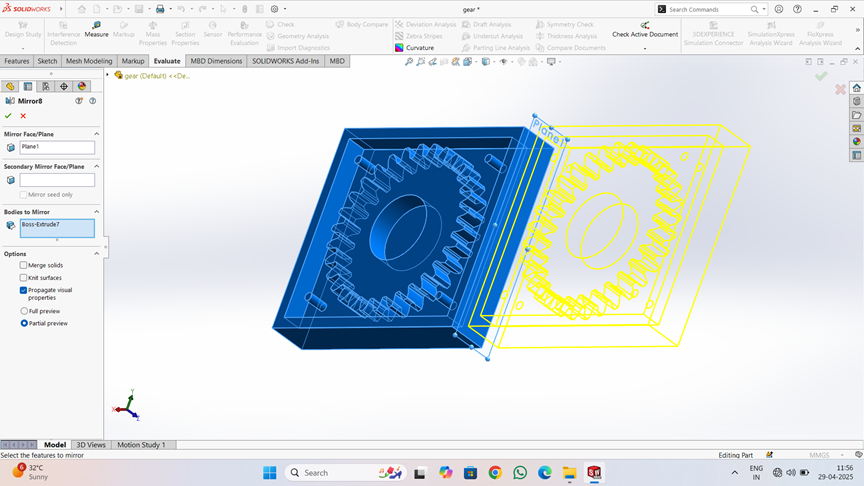Switch to MBD Dimensions tab
The image size is (864, 486).
tap(216, 61)
